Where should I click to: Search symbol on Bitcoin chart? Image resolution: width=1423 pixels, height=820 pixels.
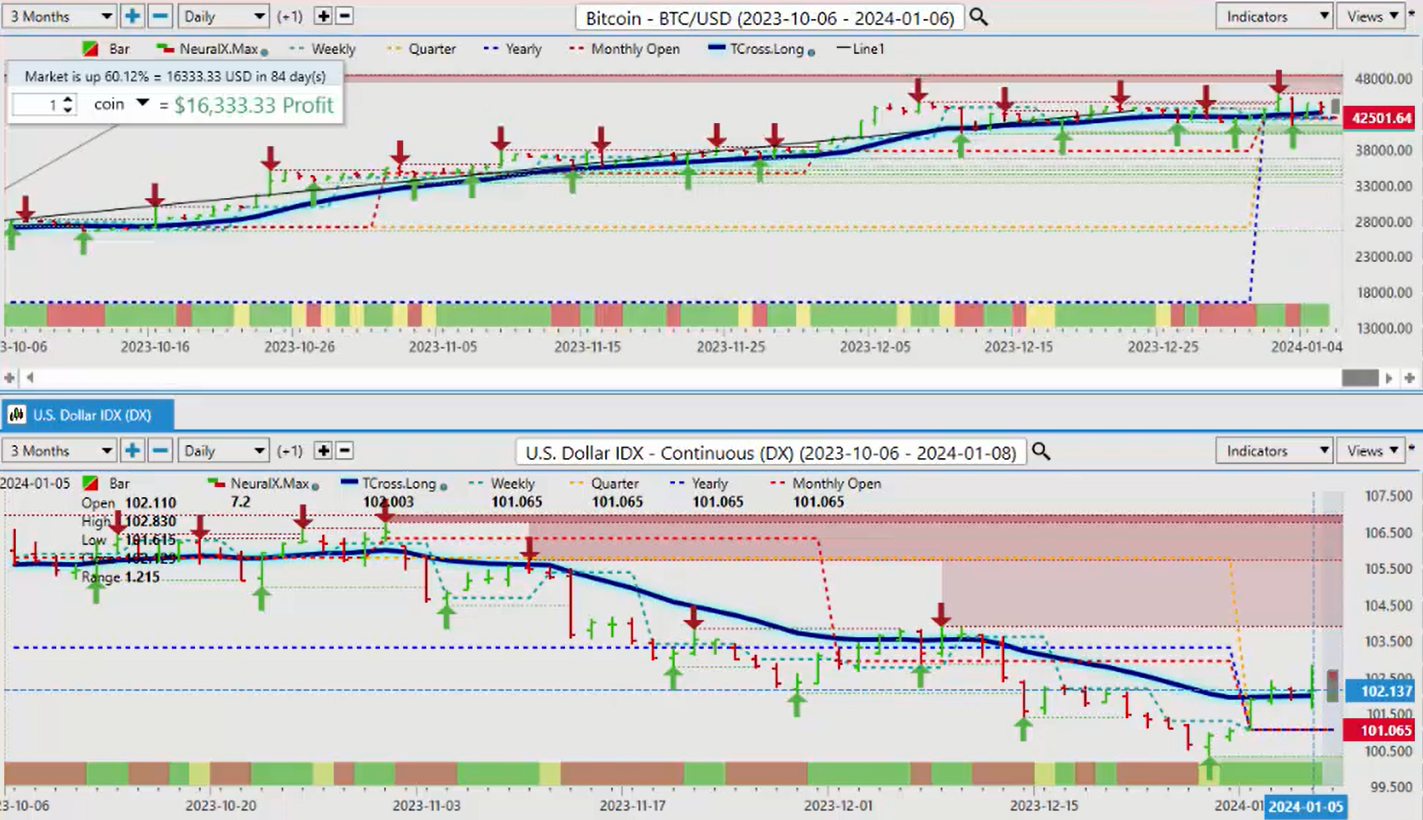coord(978,17)
